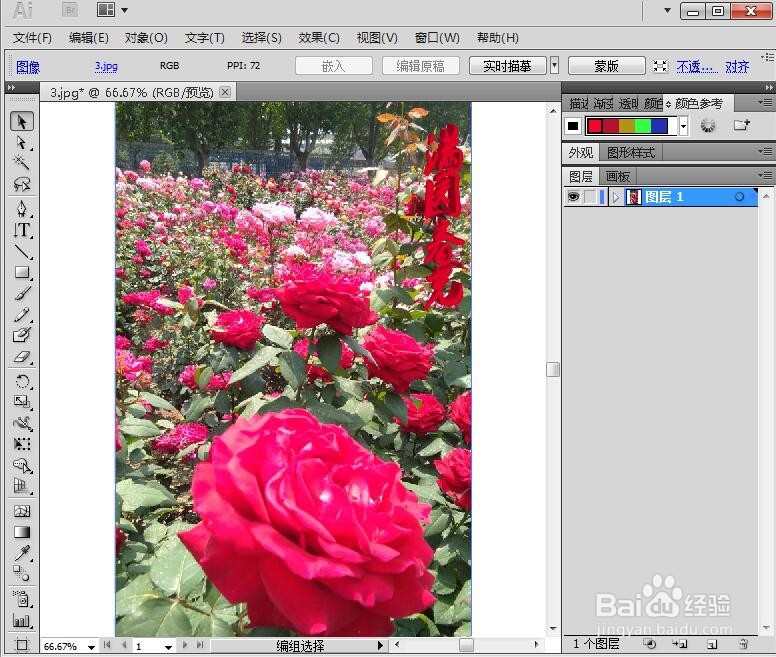This screenshot has height=657, width=776.
Task: Click 3.jpg linked file link
Action: [106, 66]
